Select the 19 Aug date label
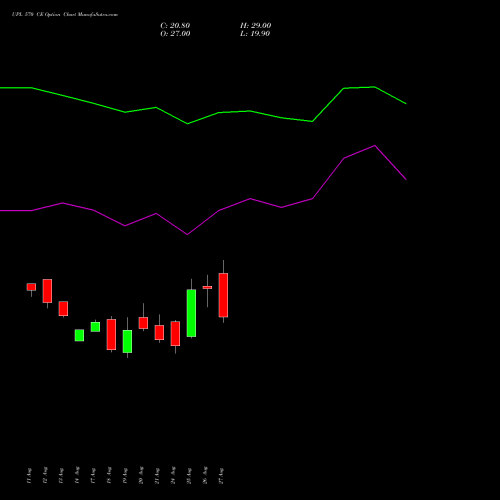 [x=125, y=476]
